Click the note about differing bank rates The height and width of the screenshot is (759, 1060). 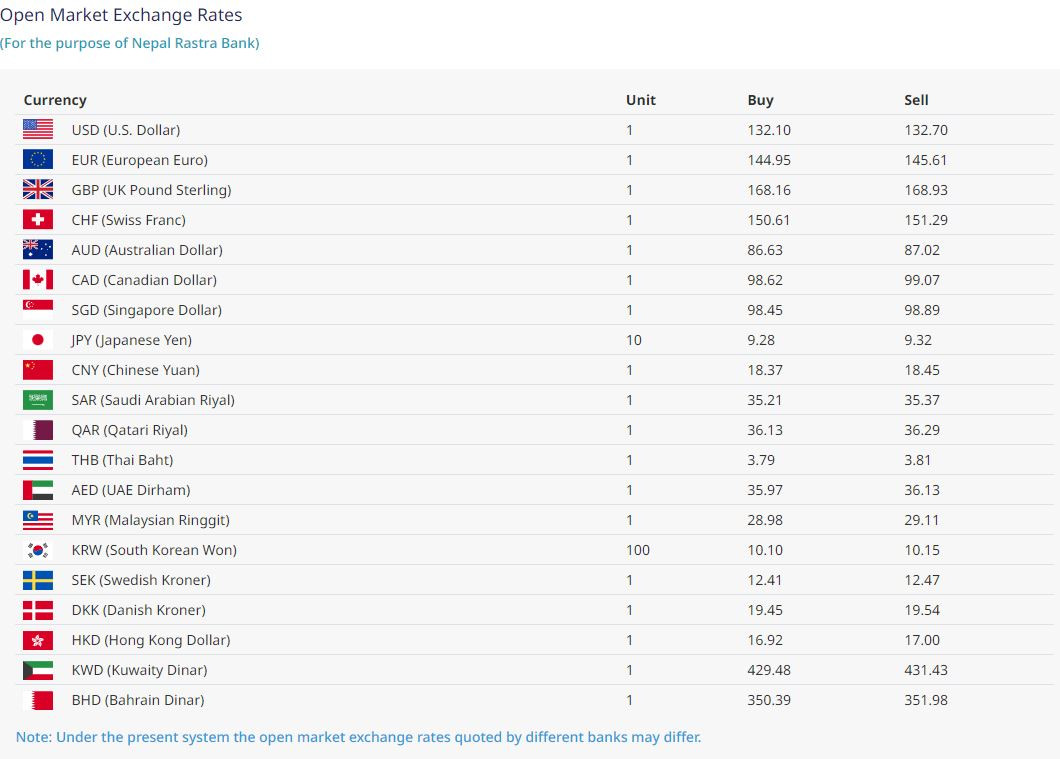tap(358, 737)
